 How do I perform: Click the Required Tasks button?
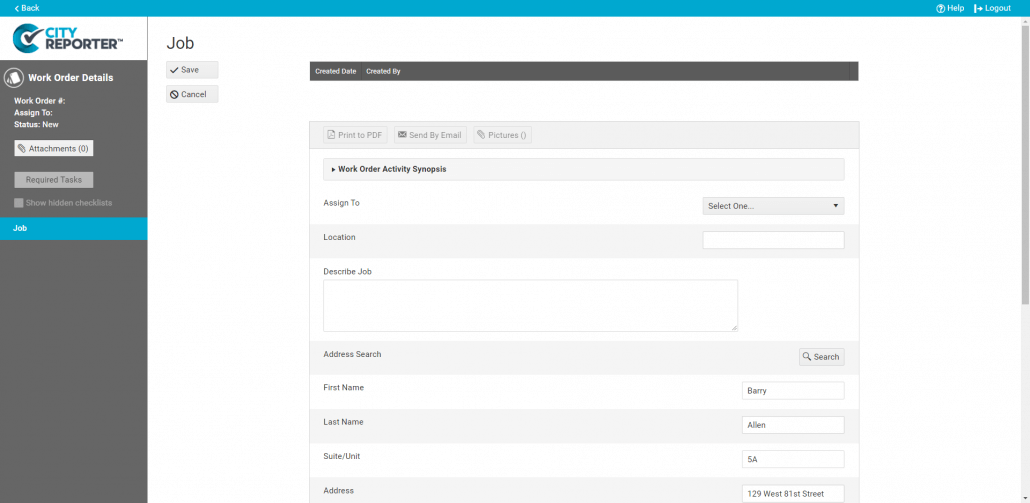[x=54, y=180]
